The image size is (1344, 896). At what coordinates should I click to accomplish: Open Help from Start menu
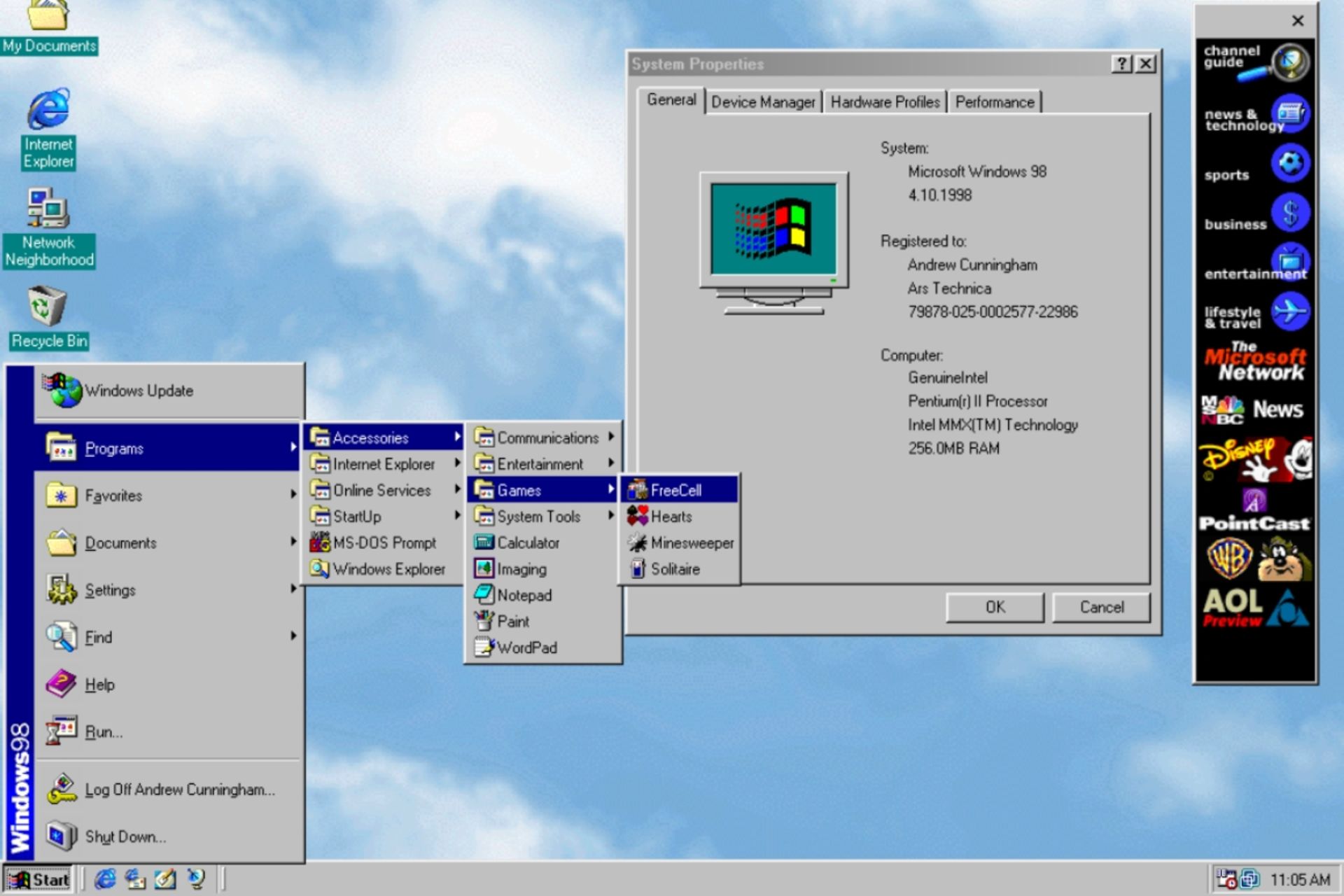(x=168, y=685)
